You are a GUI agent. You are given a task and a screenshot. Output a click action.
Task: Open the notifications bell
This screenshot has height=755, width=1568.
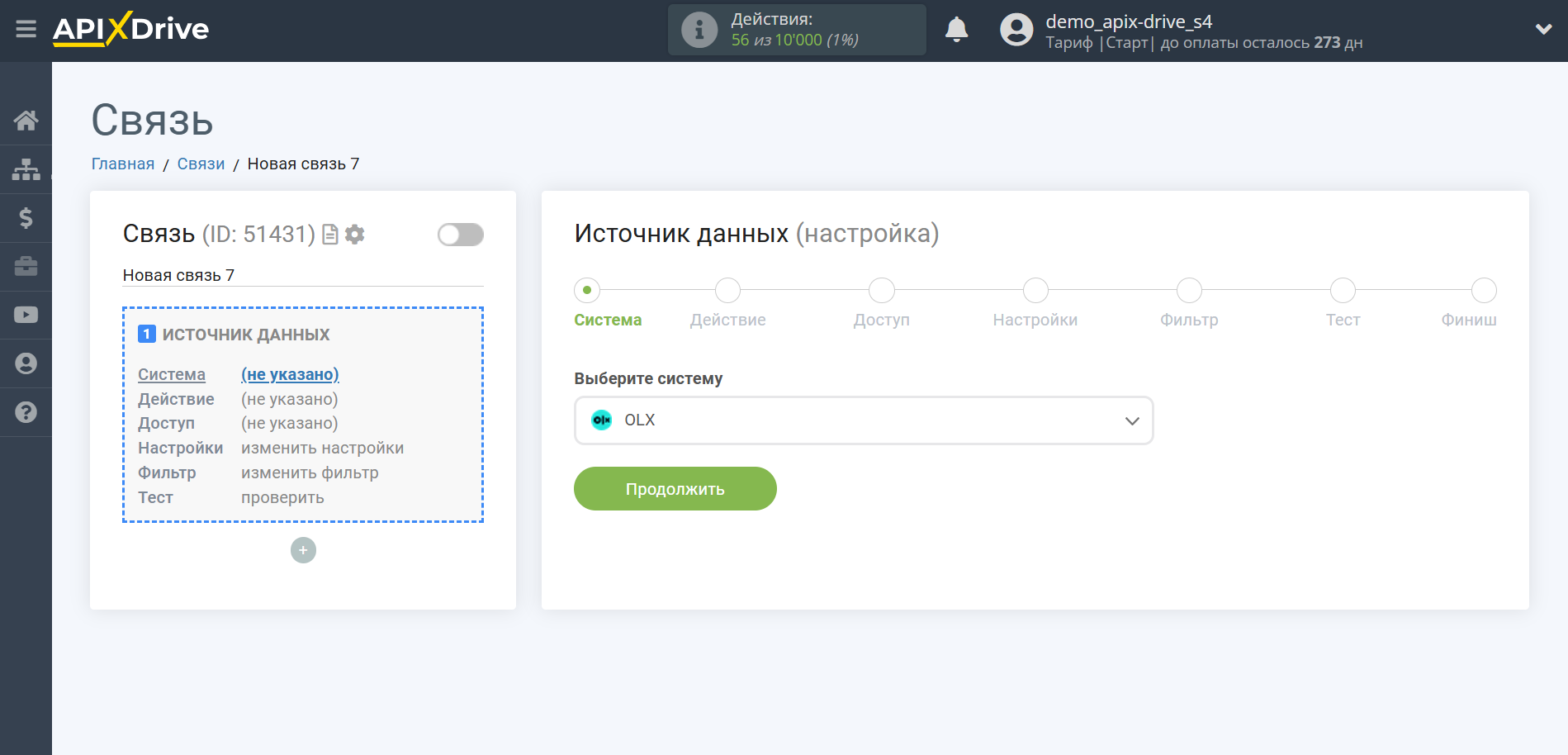tap(956, 30)
